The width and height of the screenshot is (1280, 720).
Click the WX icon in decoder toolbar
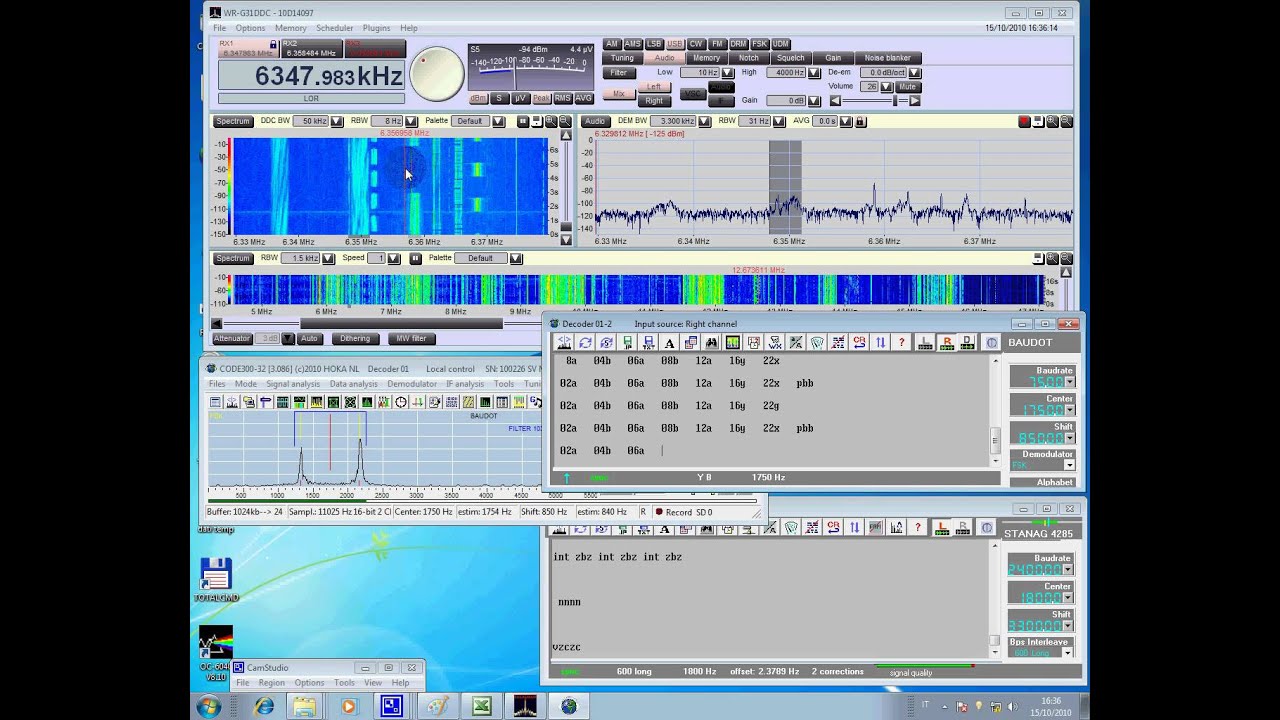(775, 342)
